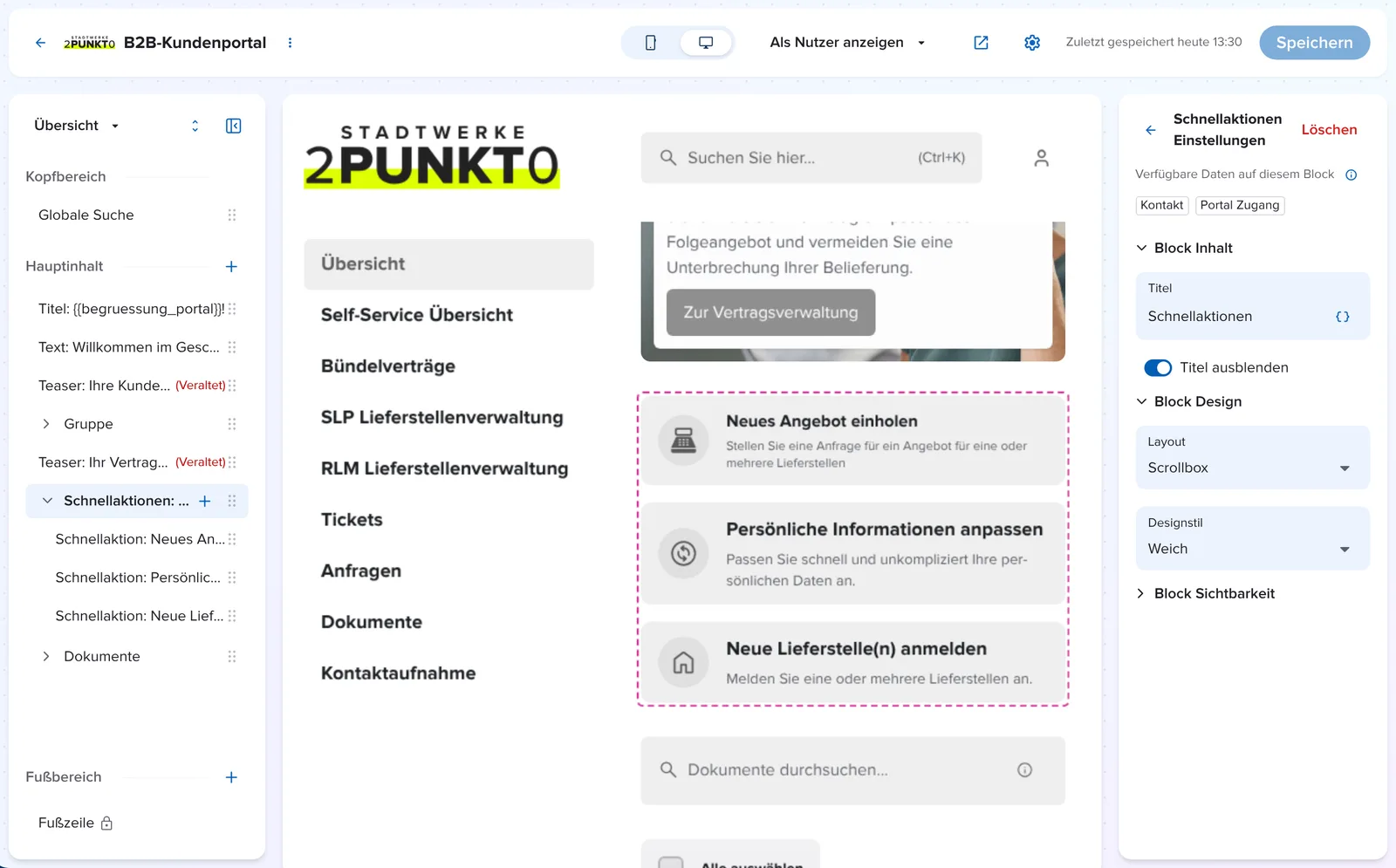The image size is (1396, 868).
Task: Switch to mobile preview mode
Action: [650, 43]
